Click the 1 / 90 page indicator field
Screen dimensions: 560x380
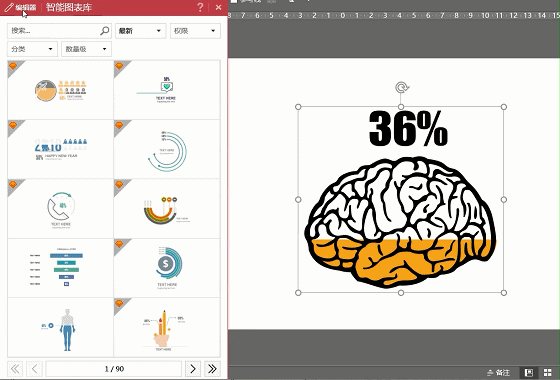click(114, 369)
